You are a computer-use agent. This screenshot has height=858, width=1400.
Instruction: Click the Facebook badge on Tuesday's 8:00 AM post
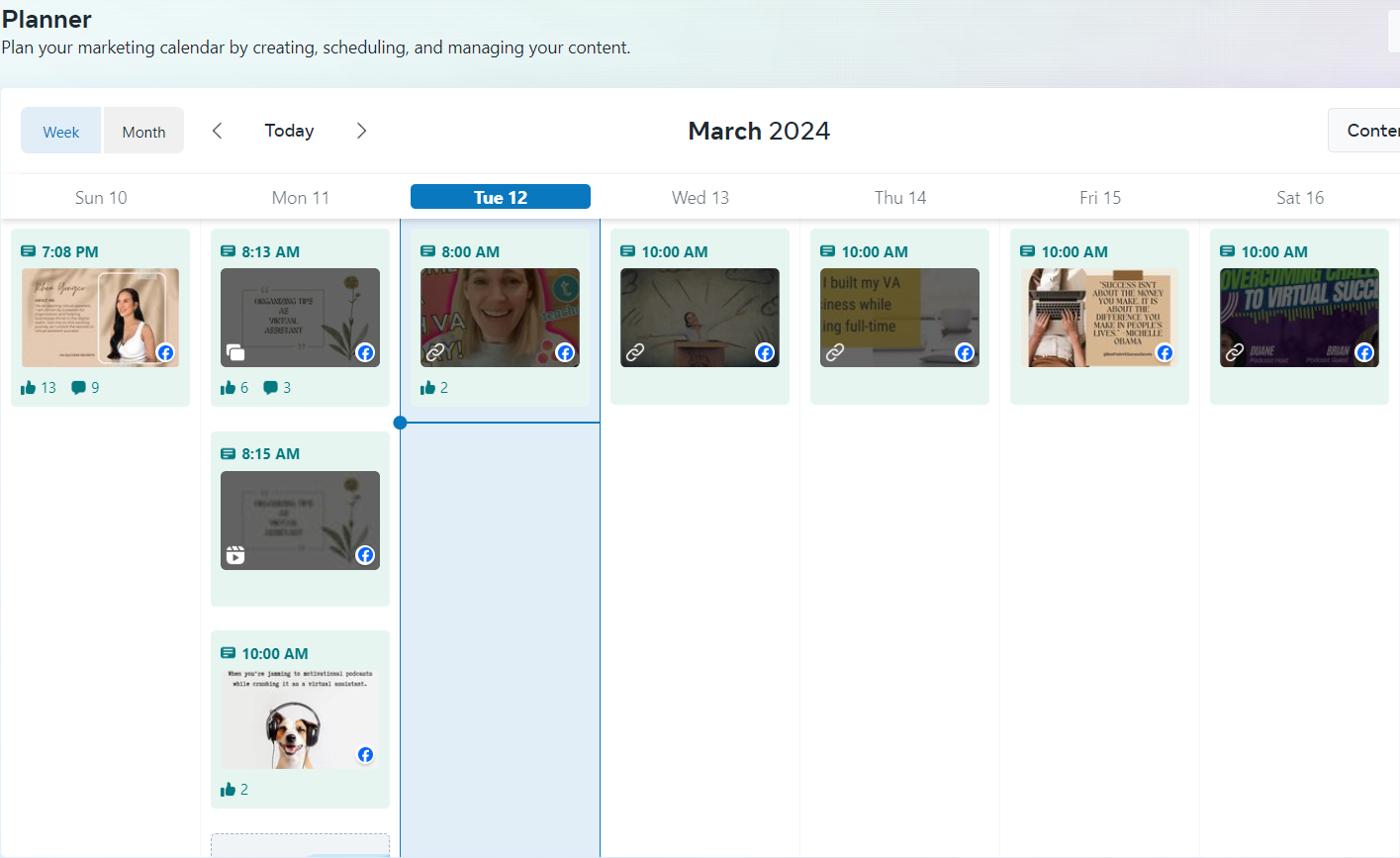[565, 353]
